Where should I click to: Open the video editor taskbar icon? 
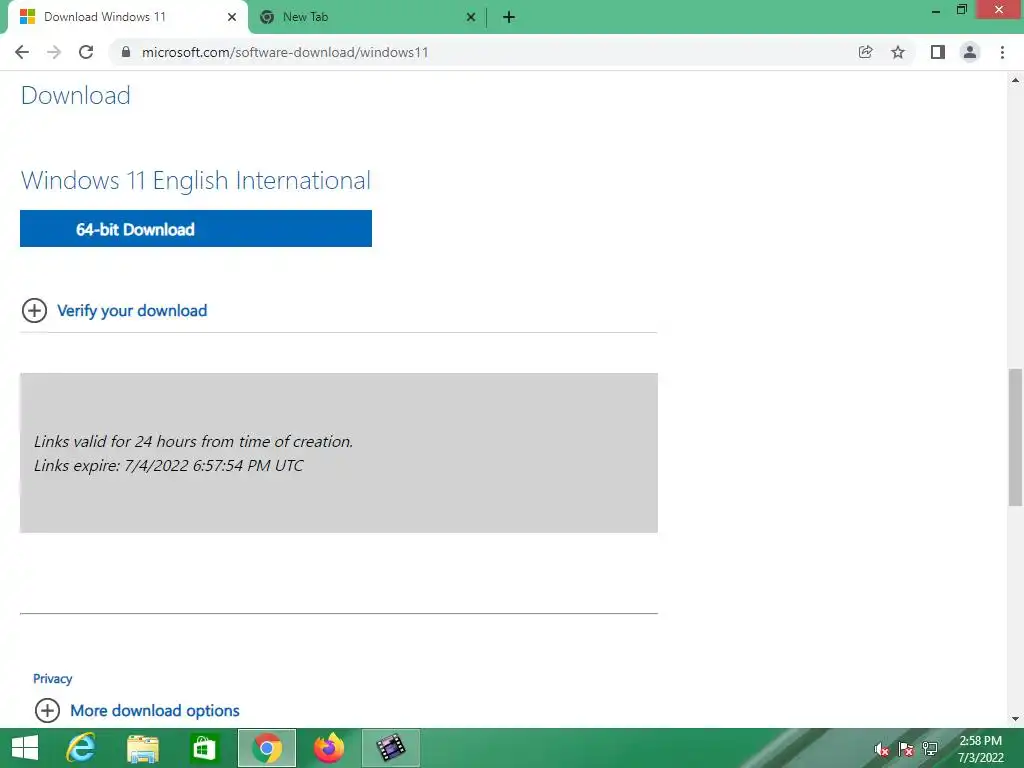coord(391,748)
